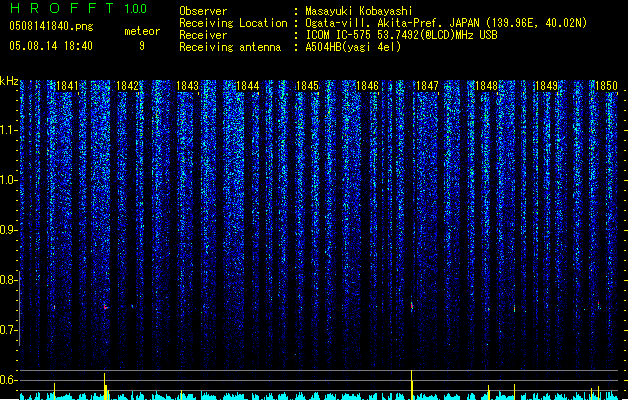Click the A504HB(yagi 4el) antenna text
Image resolution: width=629 pixels, height=400 pixels.
[x=353, y=47]
